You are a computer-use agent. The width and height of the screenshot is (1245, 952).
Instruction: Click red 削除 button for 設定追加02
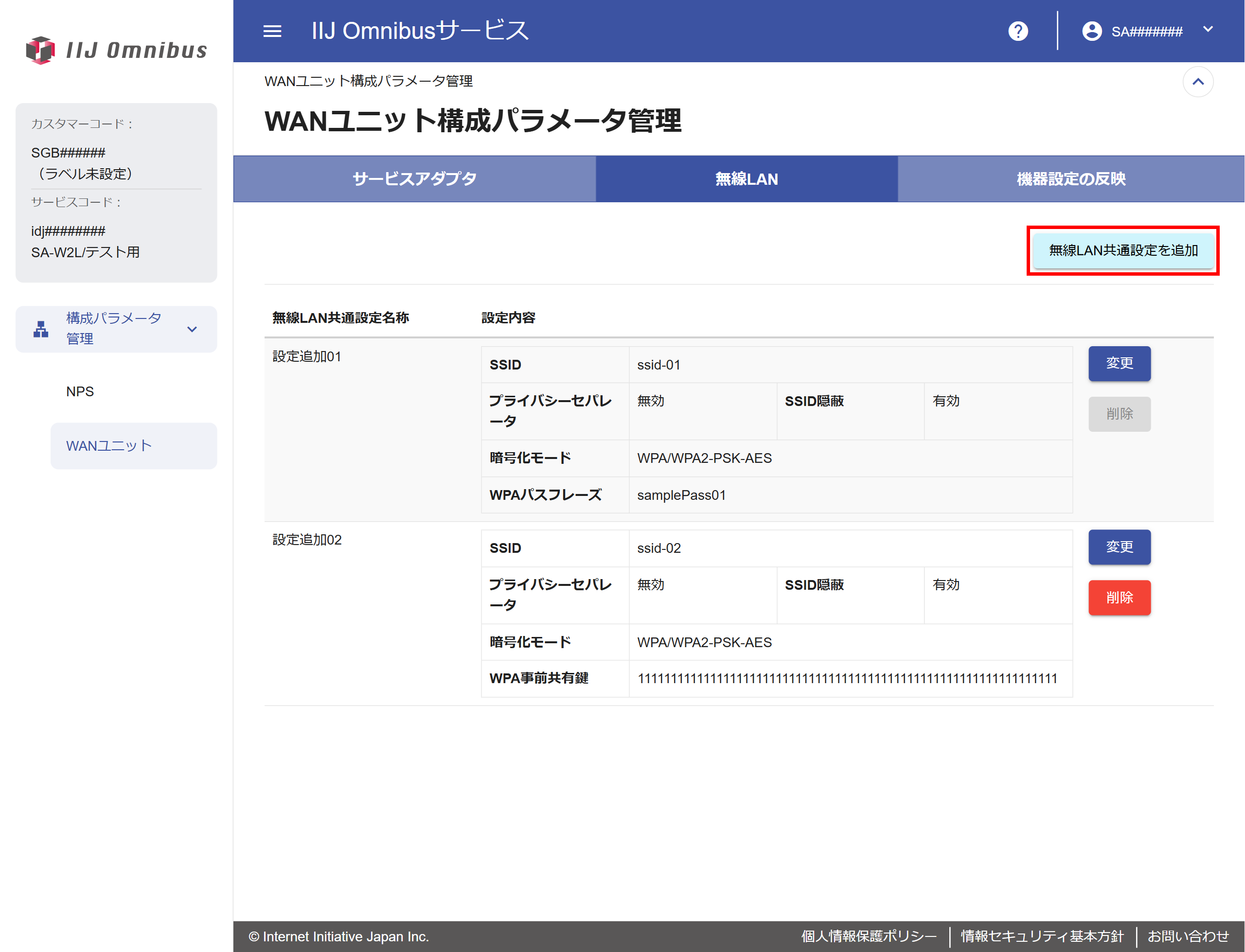(1119, 598)
